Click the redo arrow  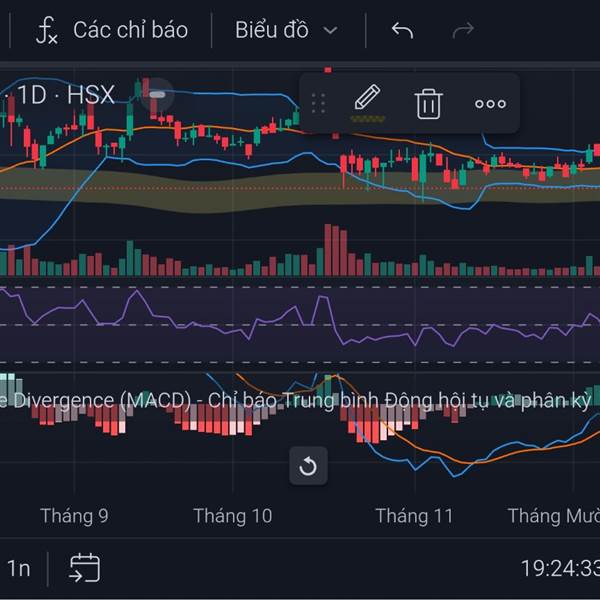[x=462, y=30]
